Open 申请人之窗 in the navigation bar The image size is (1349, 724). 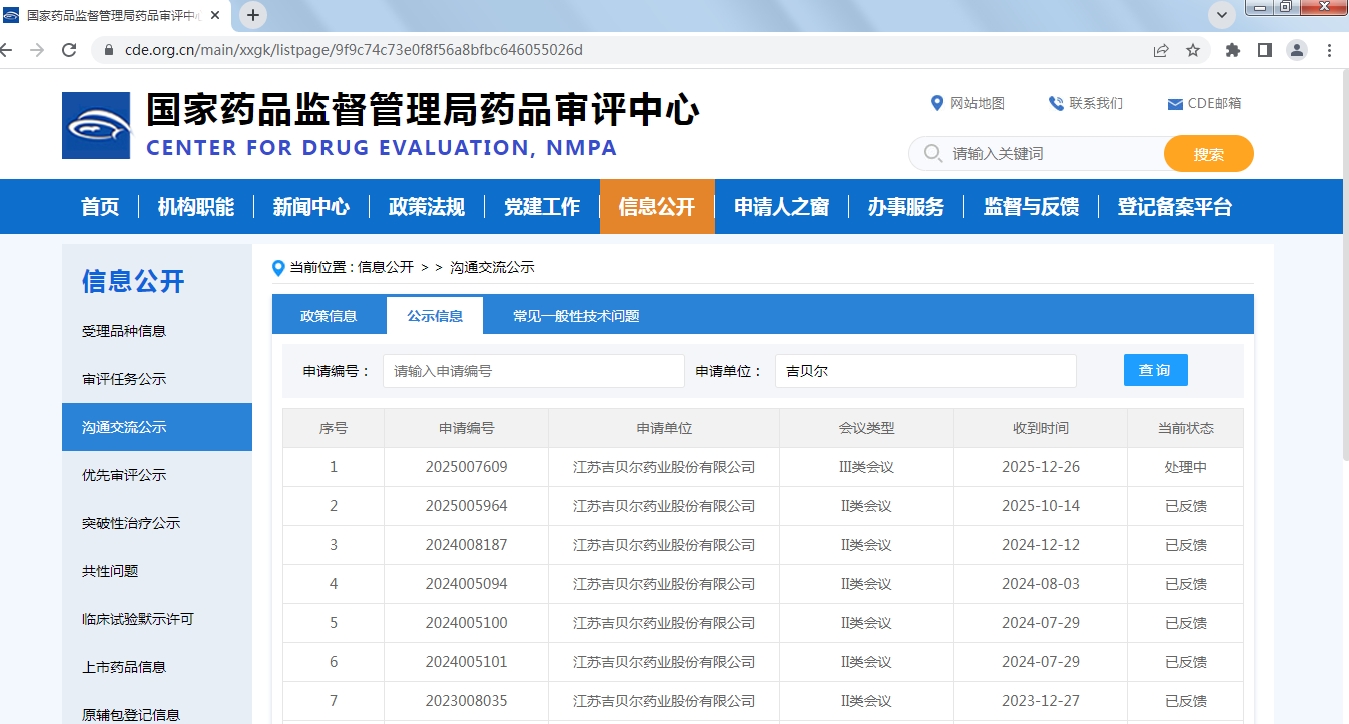click(781, 207)
